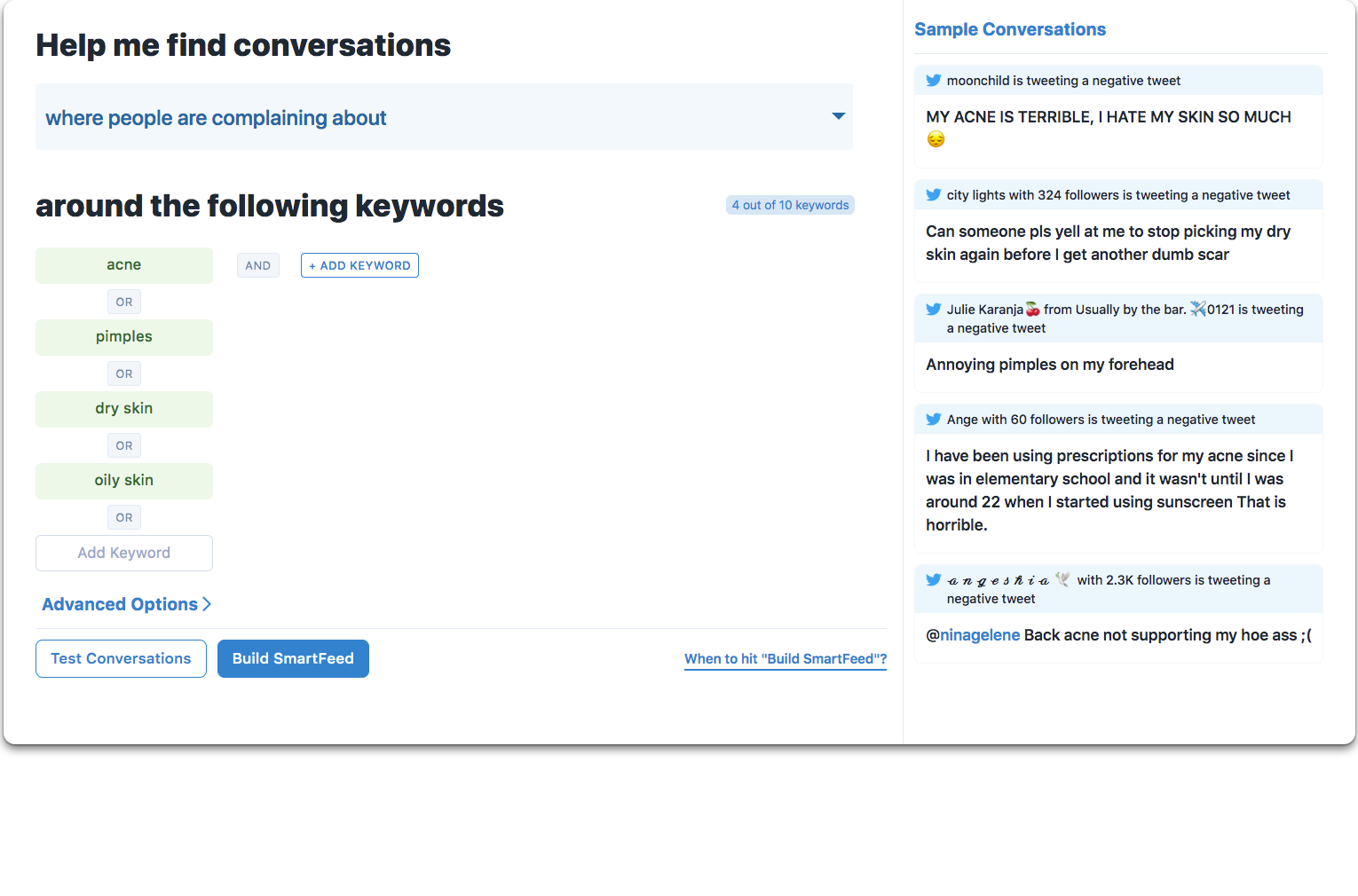Select the 'acne' keyword chip
The height and width of the screenshot is (896, 1358).
124,265
